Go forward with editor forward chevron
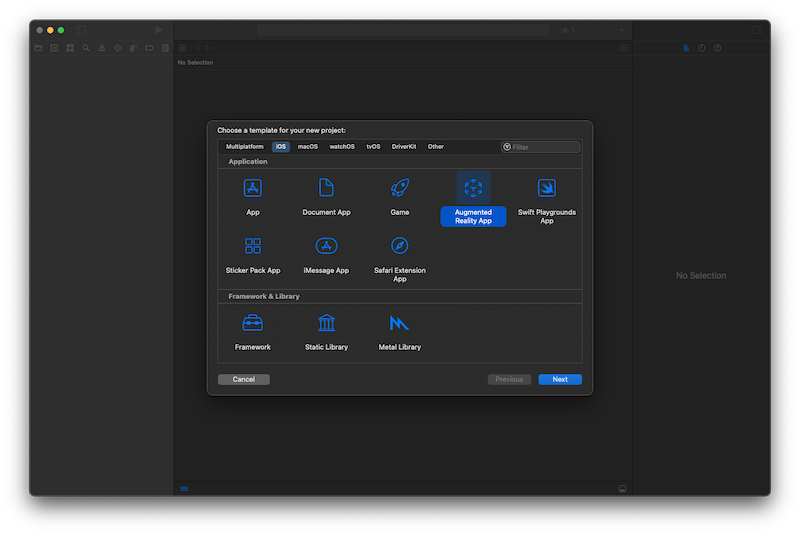The height and width of the screenshot is (535, 800). click(x=207, y=48)
